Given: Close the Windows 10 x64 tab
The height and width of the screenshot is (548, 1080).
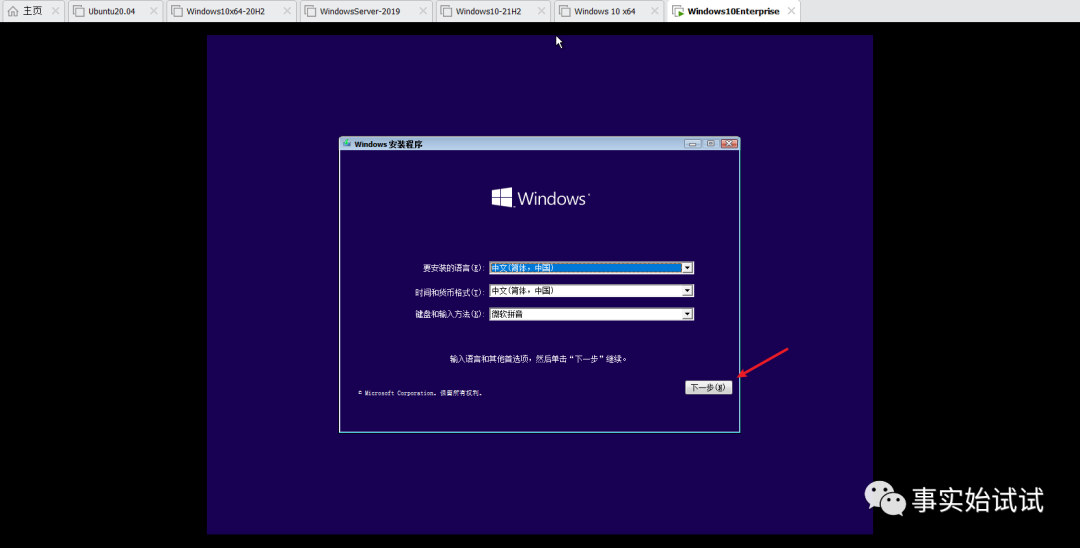Looking at the screenshot, I should click(655, 11).
